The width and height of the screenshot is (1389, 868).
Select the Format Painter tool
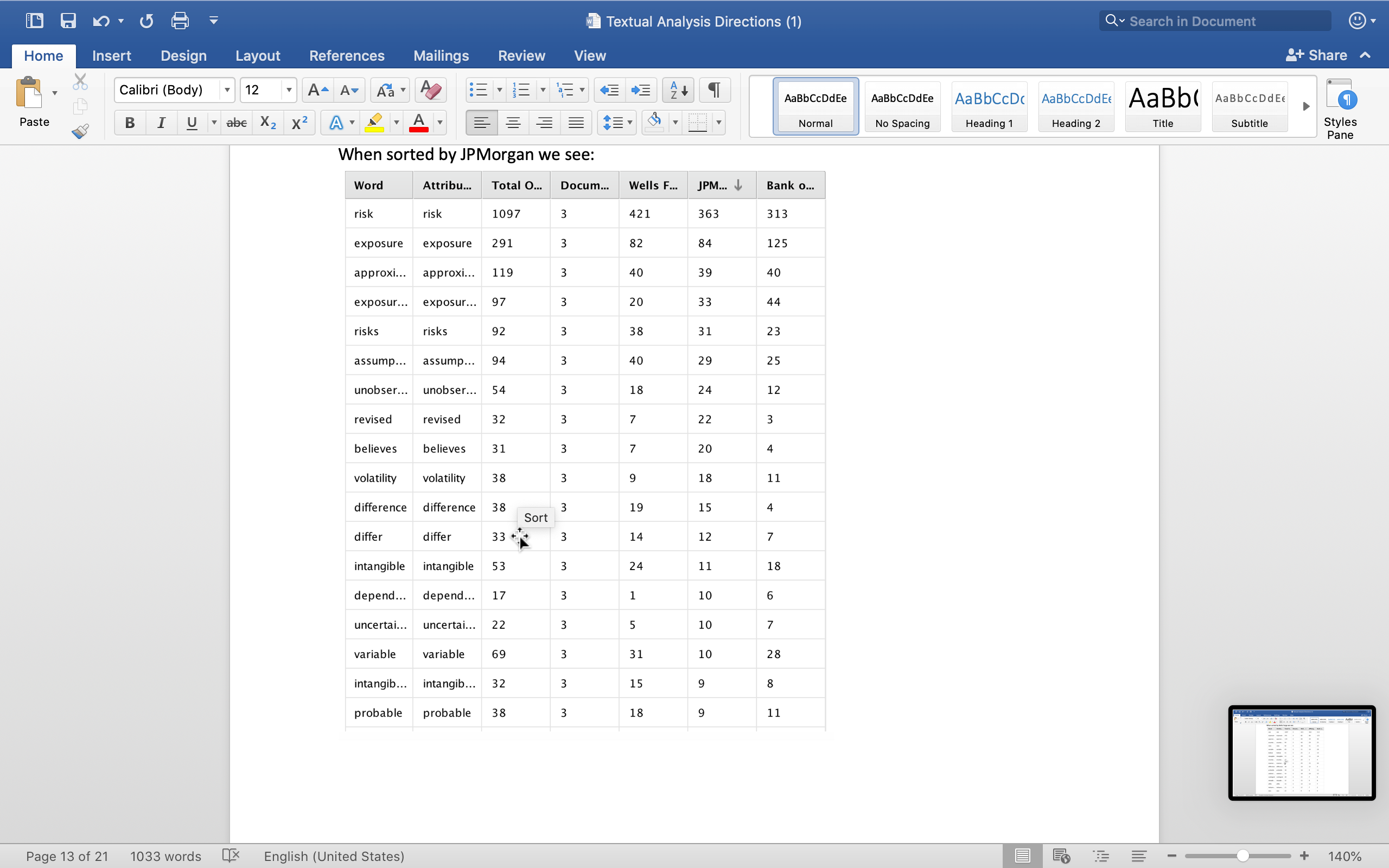(80, 131)
